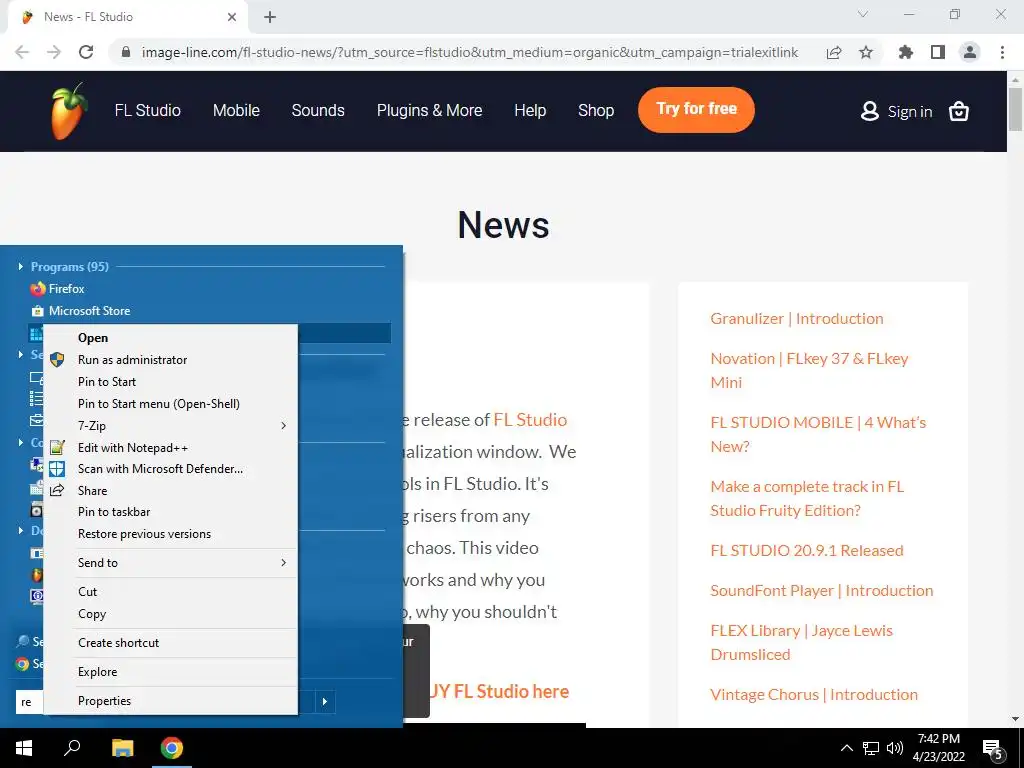
Task: Click arrow button beside Start search box
Action: [325, 702]
